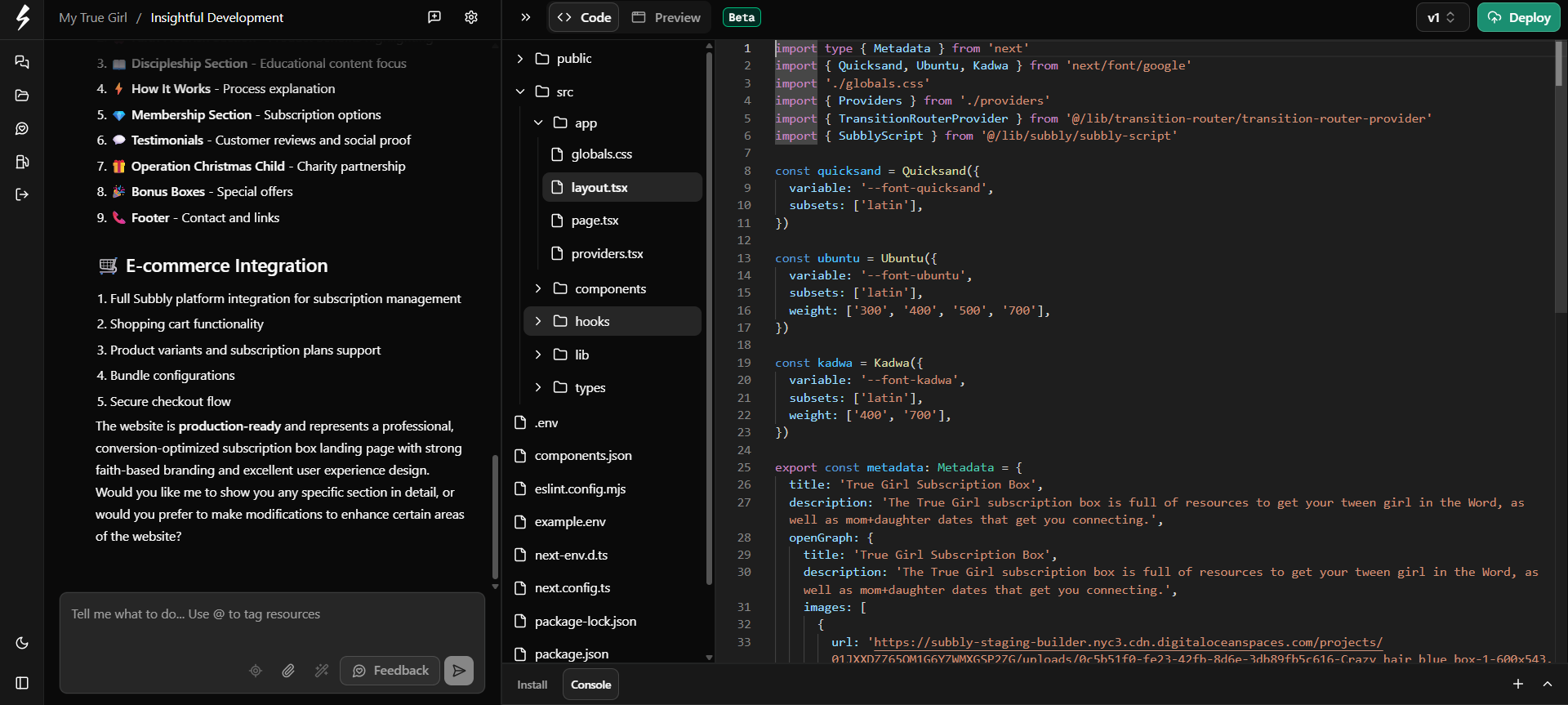Viewport: 1568px width, 705px height.
Task: Open the v1 version dropdown
Action: click(1441, 17)
